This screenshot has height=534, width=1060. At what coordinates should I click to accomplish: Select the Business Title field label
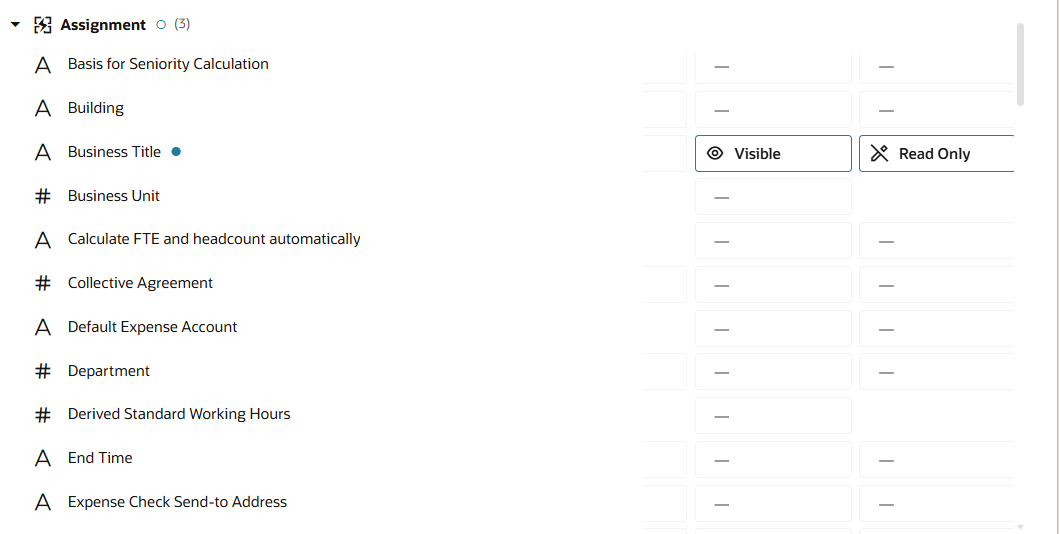coord(114,152)
